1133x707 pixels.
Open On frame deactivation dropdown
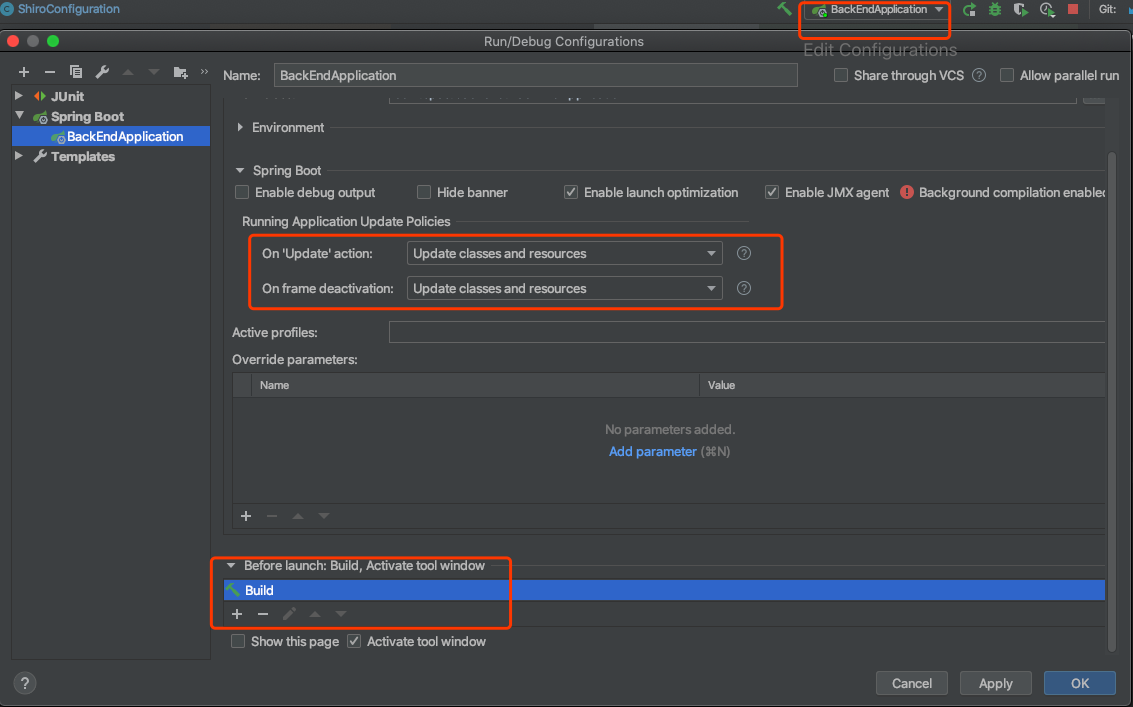click(x=564, y=288)
